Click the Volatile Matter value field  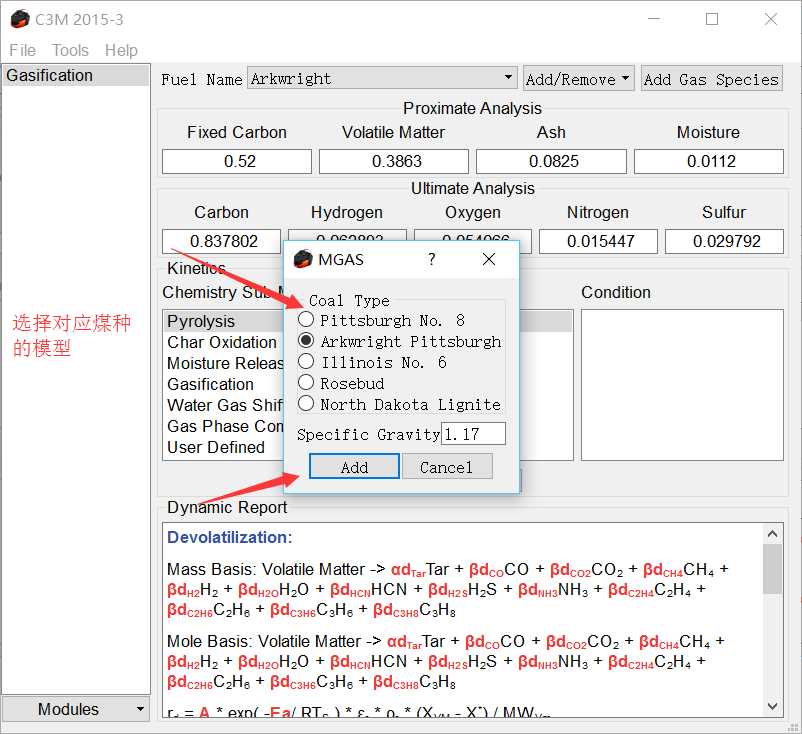pyautogui.click(x=394, y=161)
